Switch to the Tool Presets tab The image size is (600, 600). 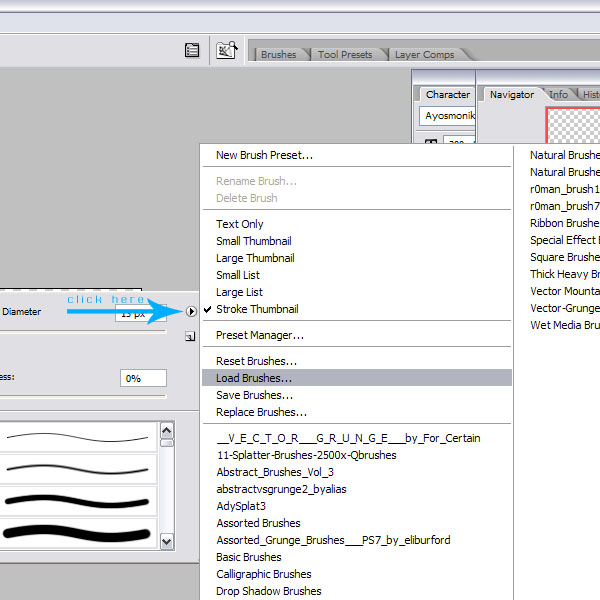tap(345, 55)
